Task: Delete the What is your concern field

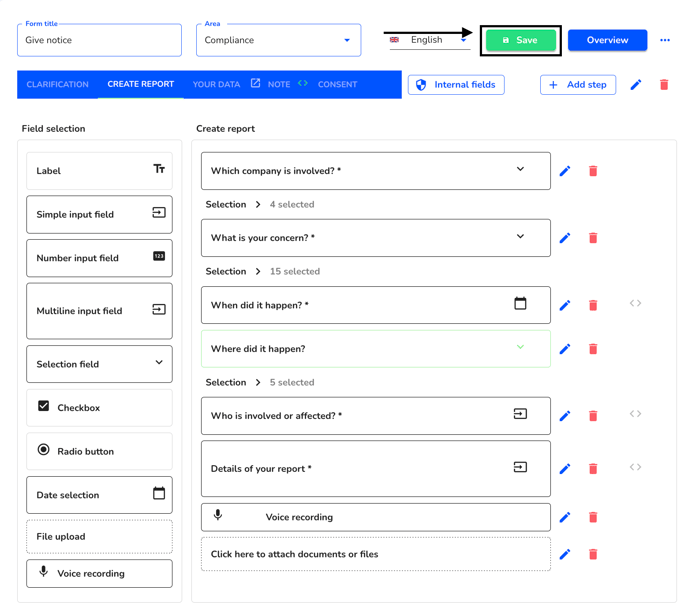Action: click(593, 238)
